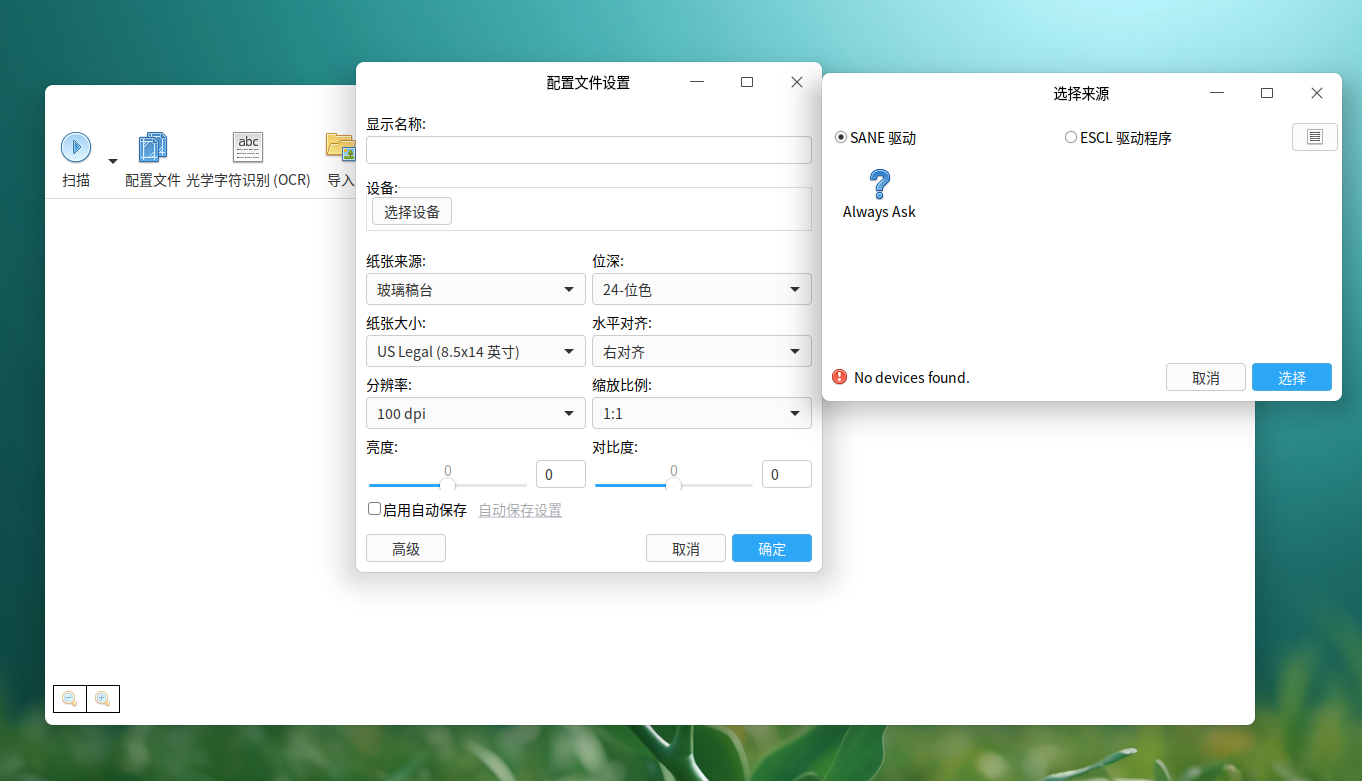Maximize the 选择来源 window
Image resolution: width=1362 pixels, height=781 pixels.
pos(1267,93)
